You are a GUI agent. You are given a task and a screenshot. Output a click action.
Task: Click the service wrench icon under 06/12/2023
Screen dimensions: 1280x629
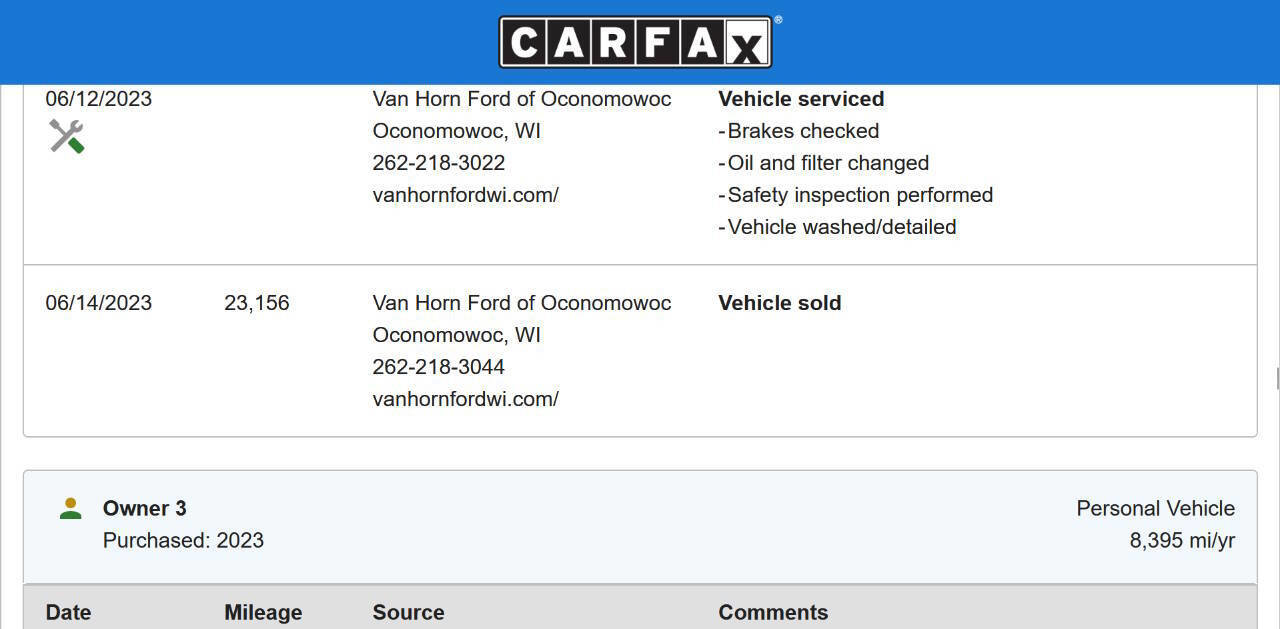[67, 136]
